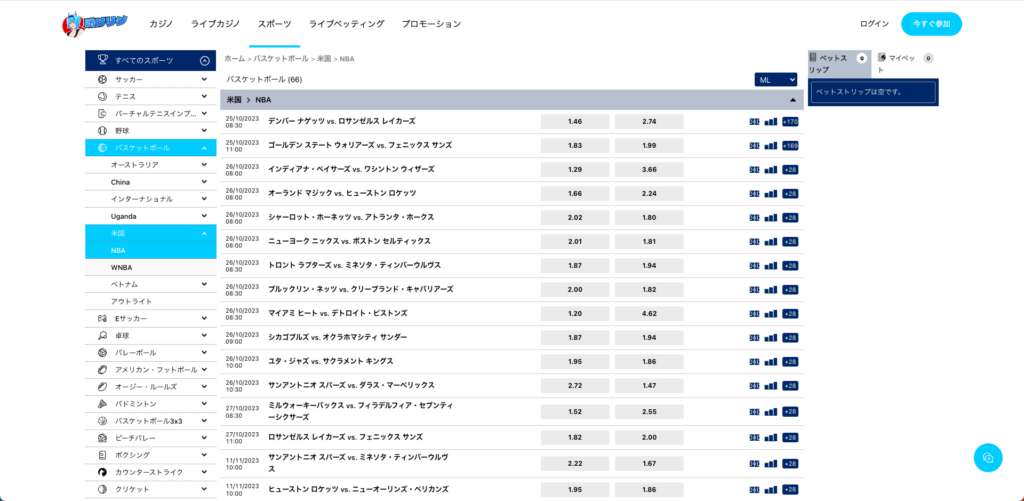Expand the ベトナム basketball region
This screenshot has height=501, width=1024.
pyautogui.click(x=204, y=284)
